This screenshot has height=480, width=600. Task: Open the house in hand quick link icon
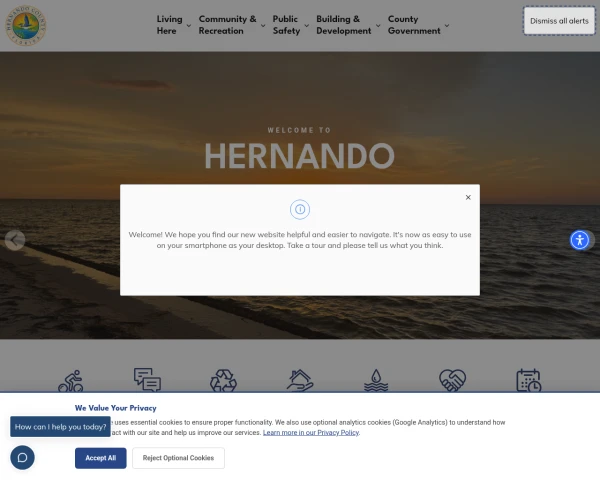click(300, 380)
